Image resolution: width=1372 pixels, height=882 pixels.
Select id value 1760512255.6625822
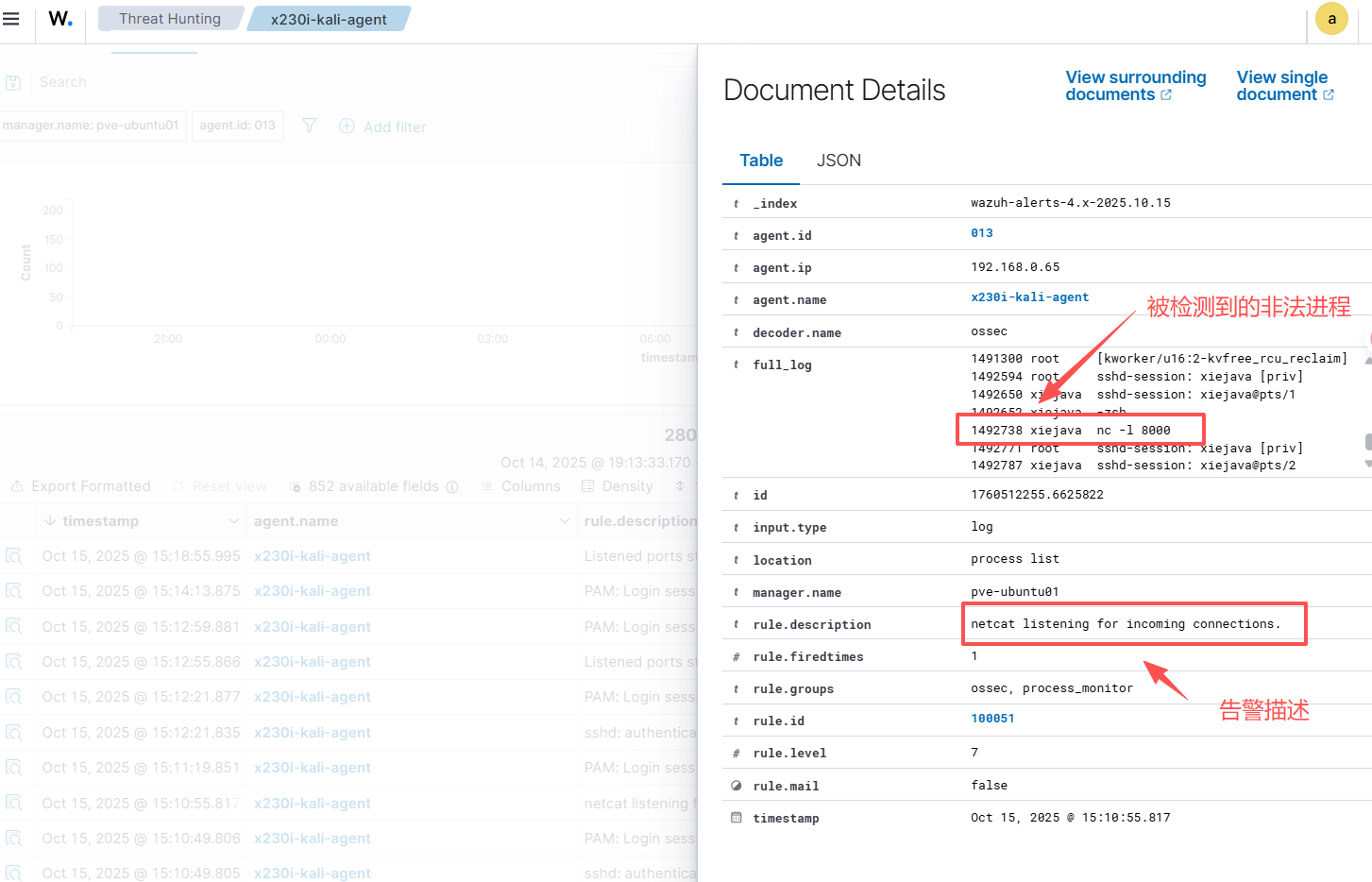(x=1037, y=495)
